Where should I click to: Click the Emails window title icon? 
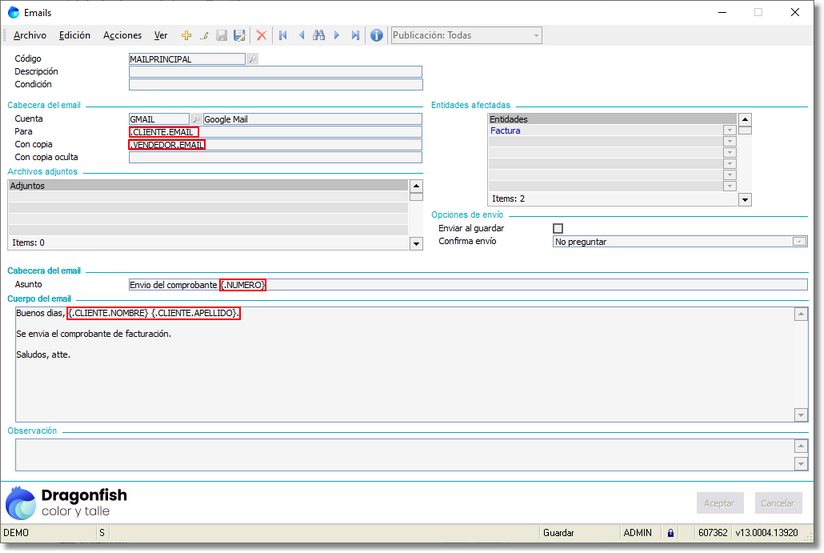click(13, 12)
